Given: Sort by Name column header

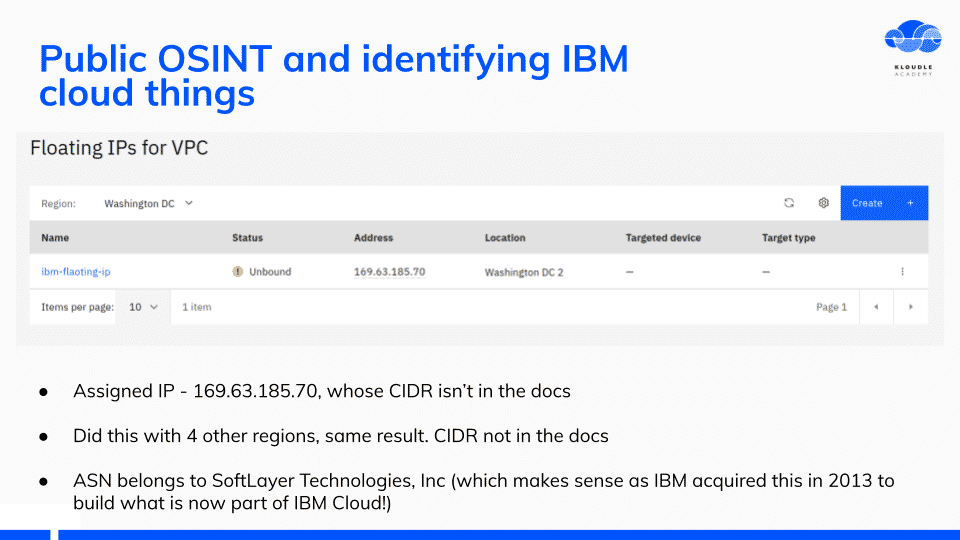Looking at the screenshot, I should pos(55,238).
